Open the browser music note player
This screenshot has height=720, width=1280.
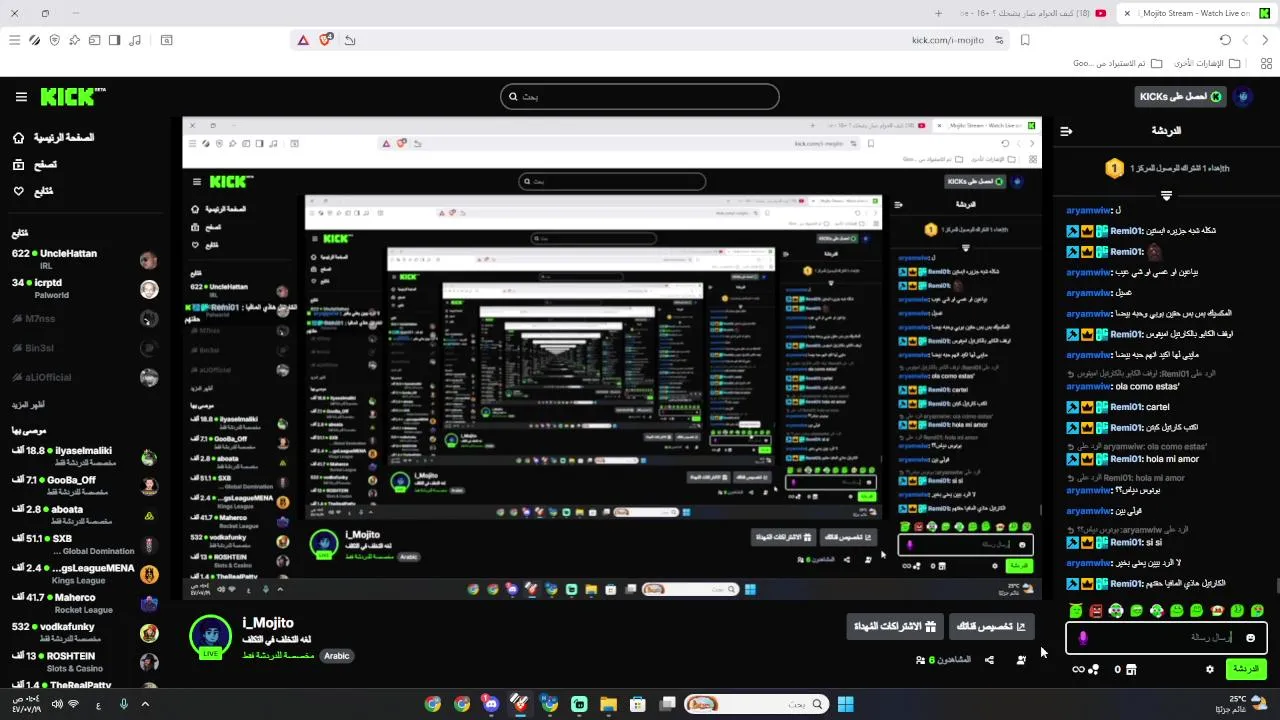click(135, 40)
